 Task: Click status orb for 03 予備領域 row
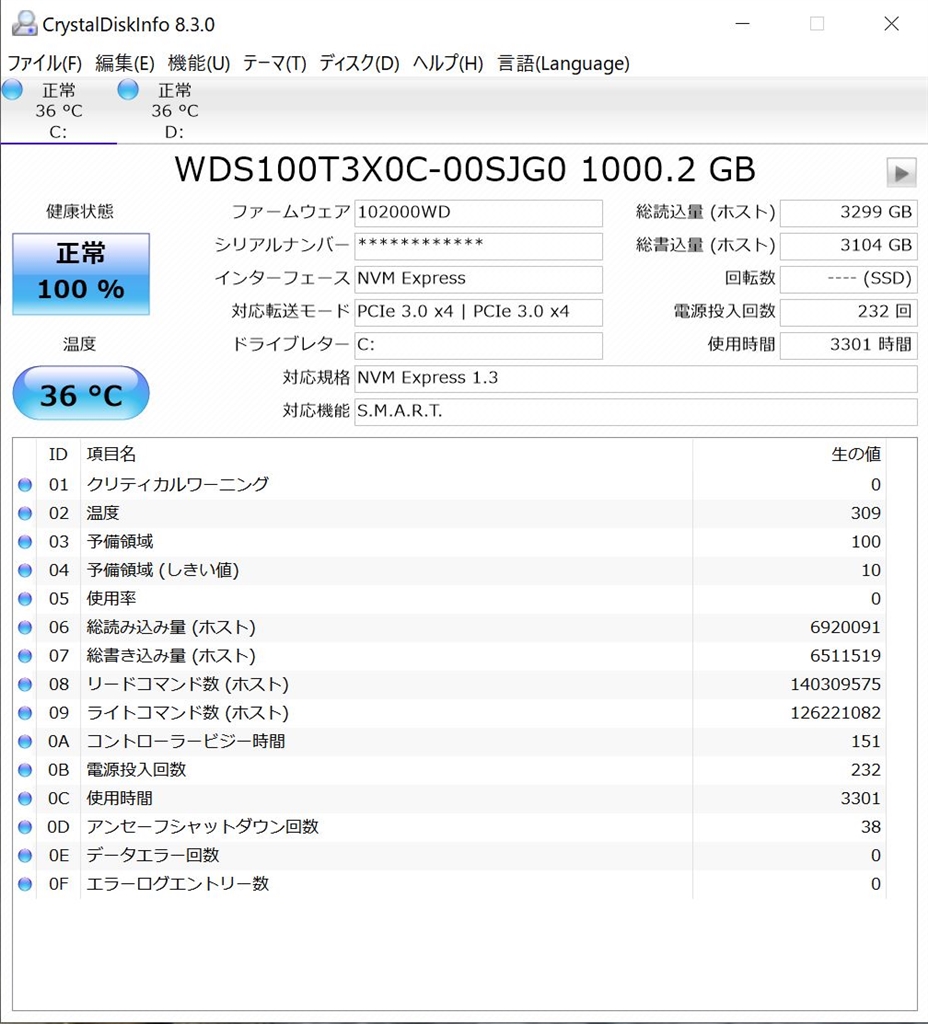(25, 541)
